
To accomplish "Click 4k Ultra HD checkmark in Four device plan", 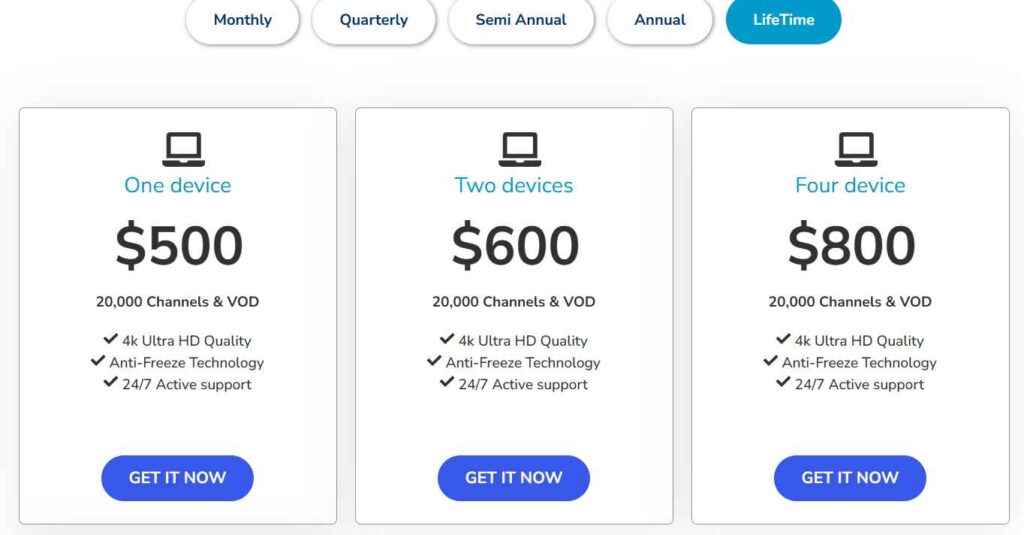I will 784,340.
